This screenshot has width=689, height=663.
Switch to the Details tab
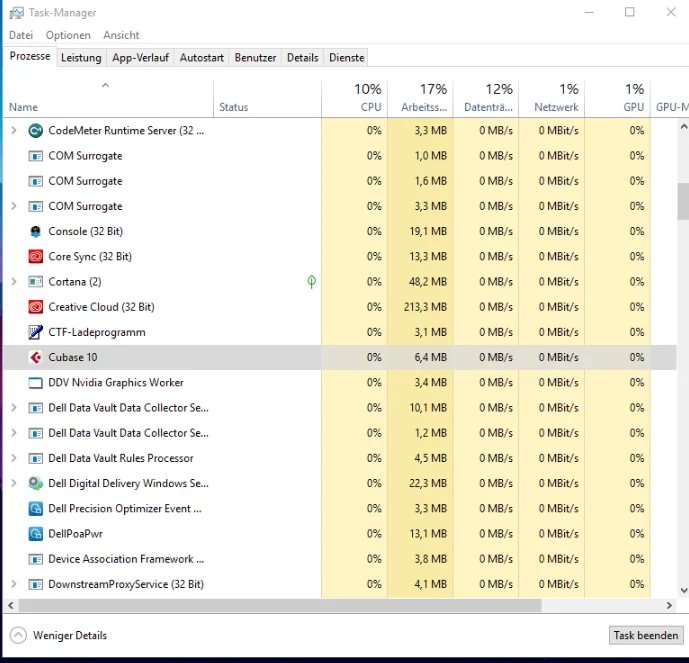[302, 58]
